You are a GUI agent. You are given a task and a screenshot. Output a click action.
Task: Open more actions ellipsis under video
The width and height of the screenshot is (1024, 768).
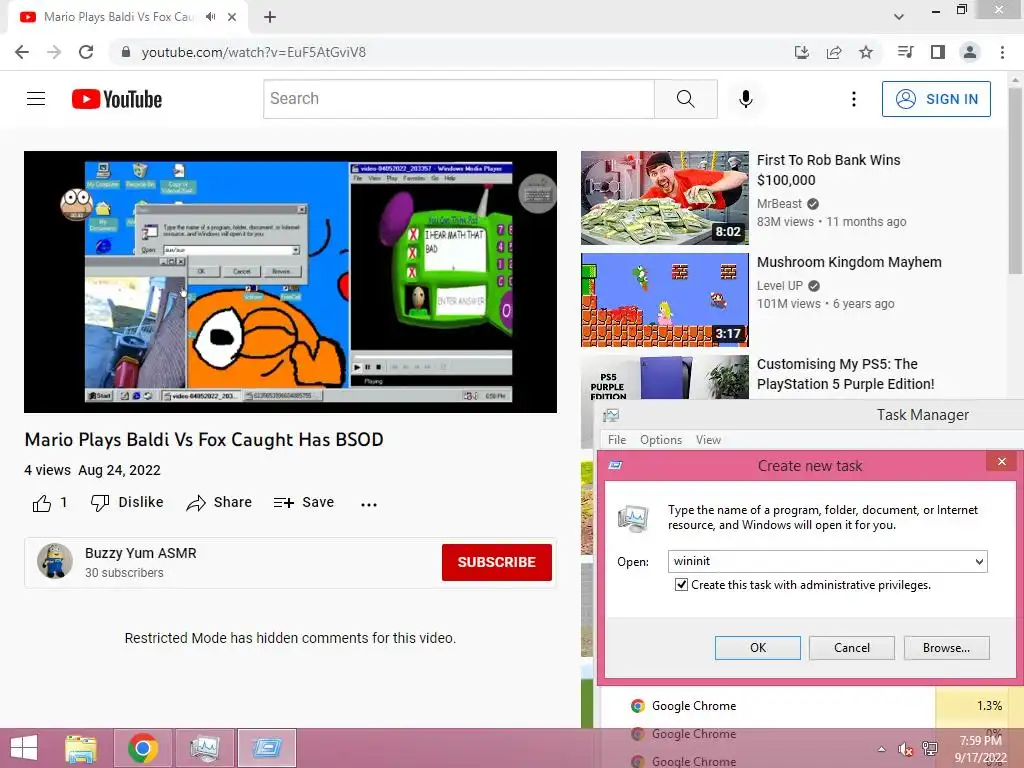[369, 504]
